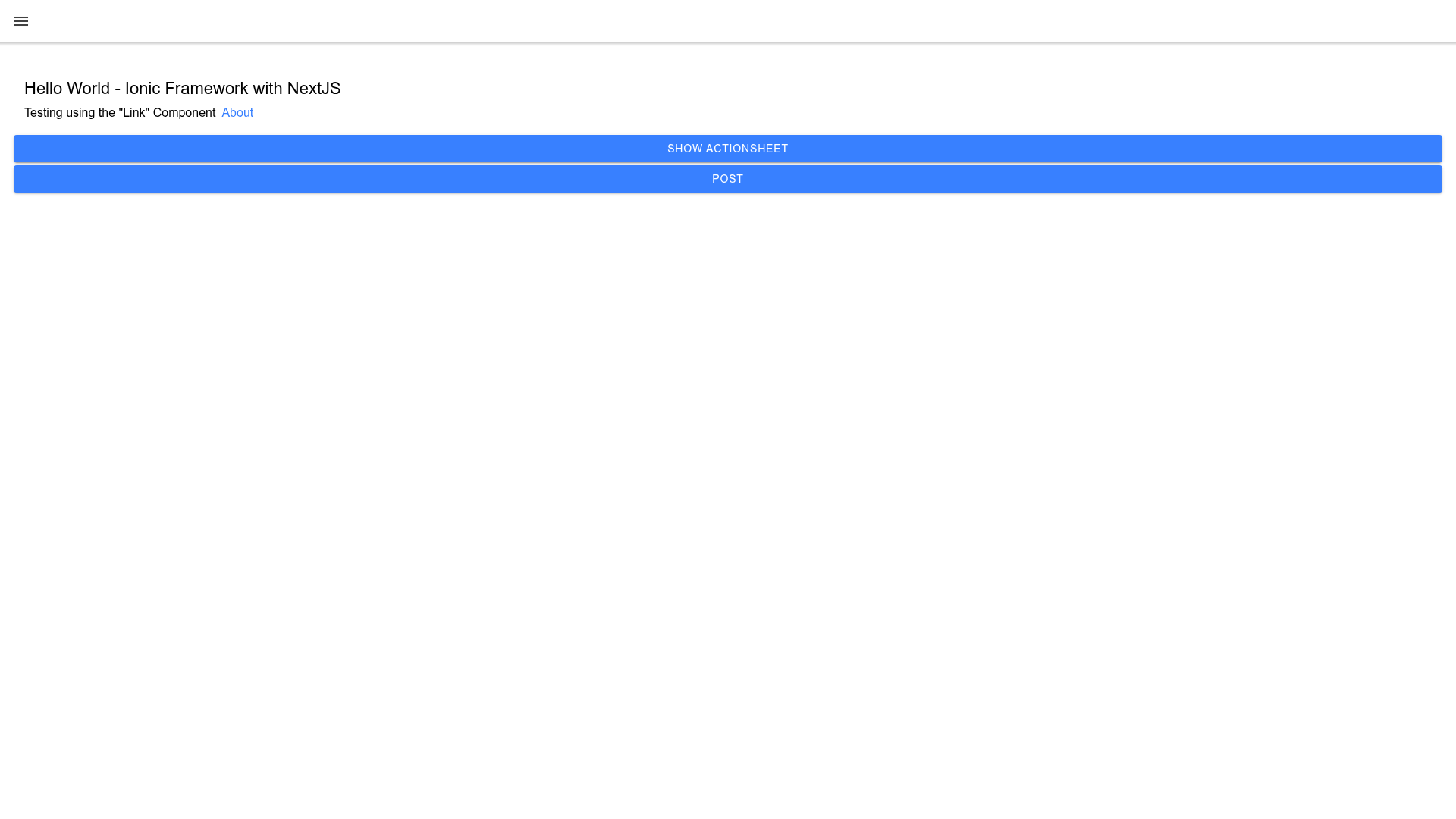Click the 'Testing using the "Link" Component' text
1456x819 pixels.
120,113
